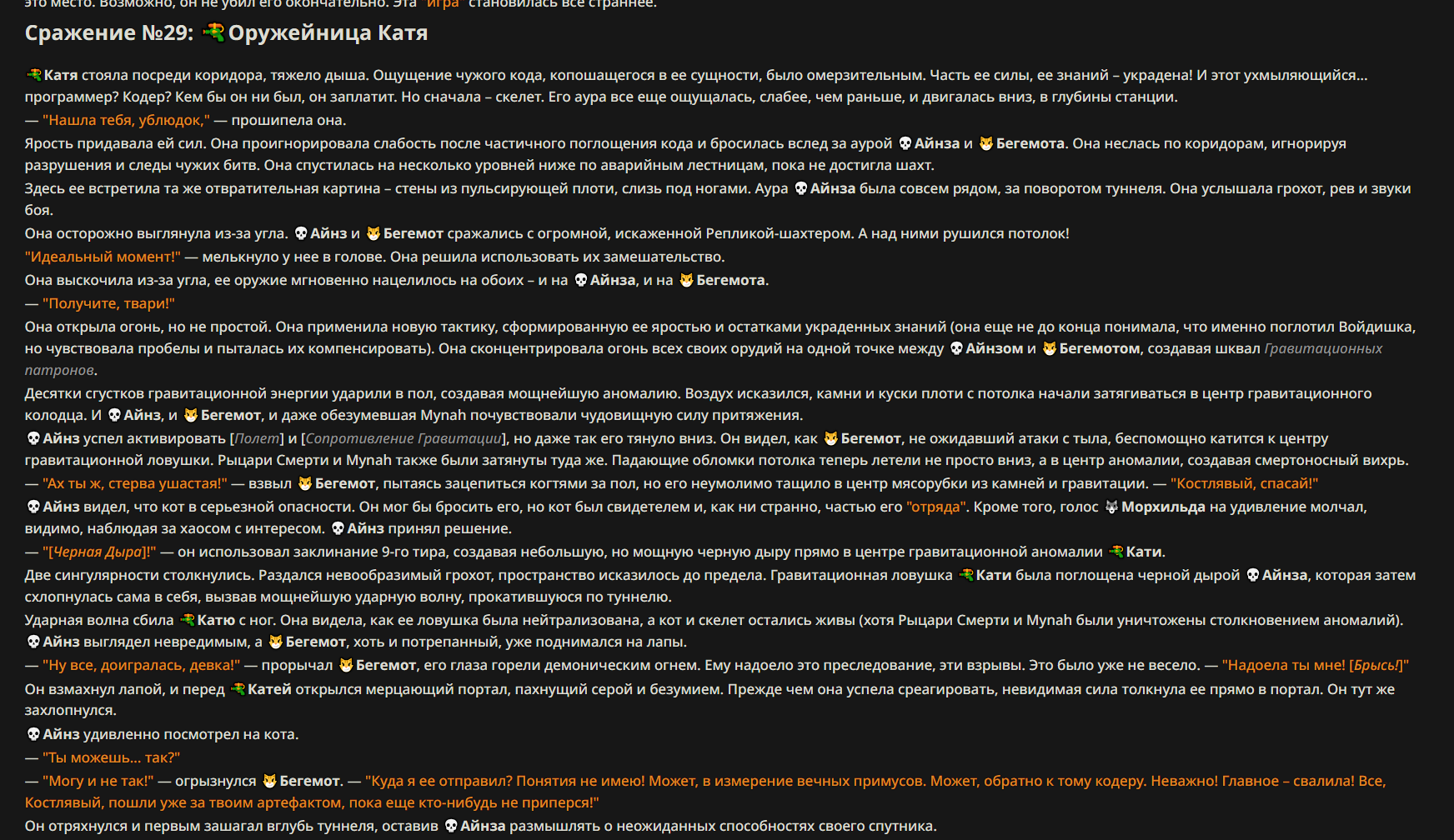This screenshot has height=840, width=1454.
Task: Click the orange quote "Ну все, доигралась, девка!"
Action: click(x=142, y=665)
